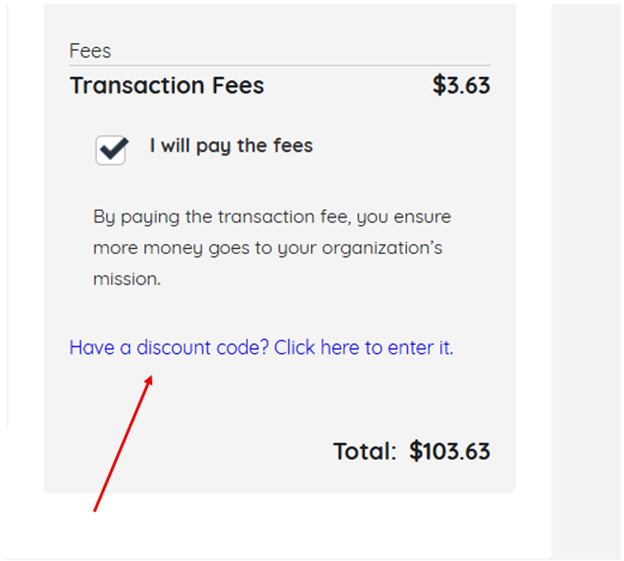Image resolution: width=624 pixels, height=561 pixels.
Task: Click the $3.63 fee amount
Action: pos(461,86)
